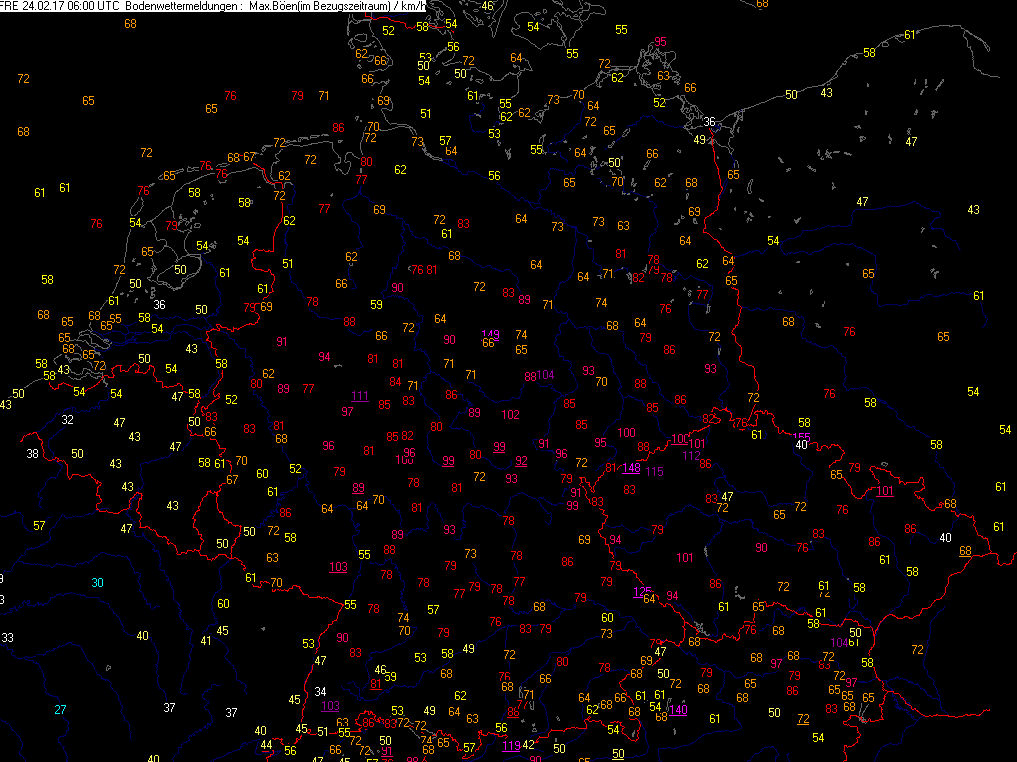The width and height of the screenshot is (1017, 762).
Task: Select the underlined orange 72 reading
Action: [803, 719]
